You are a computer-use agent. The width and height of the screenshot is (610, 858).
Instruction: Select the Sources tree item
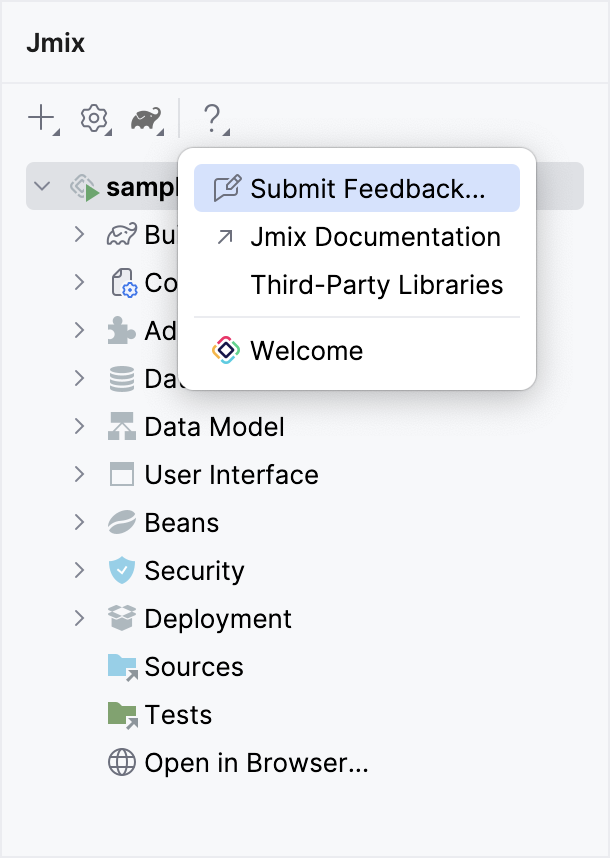(193, 667)
